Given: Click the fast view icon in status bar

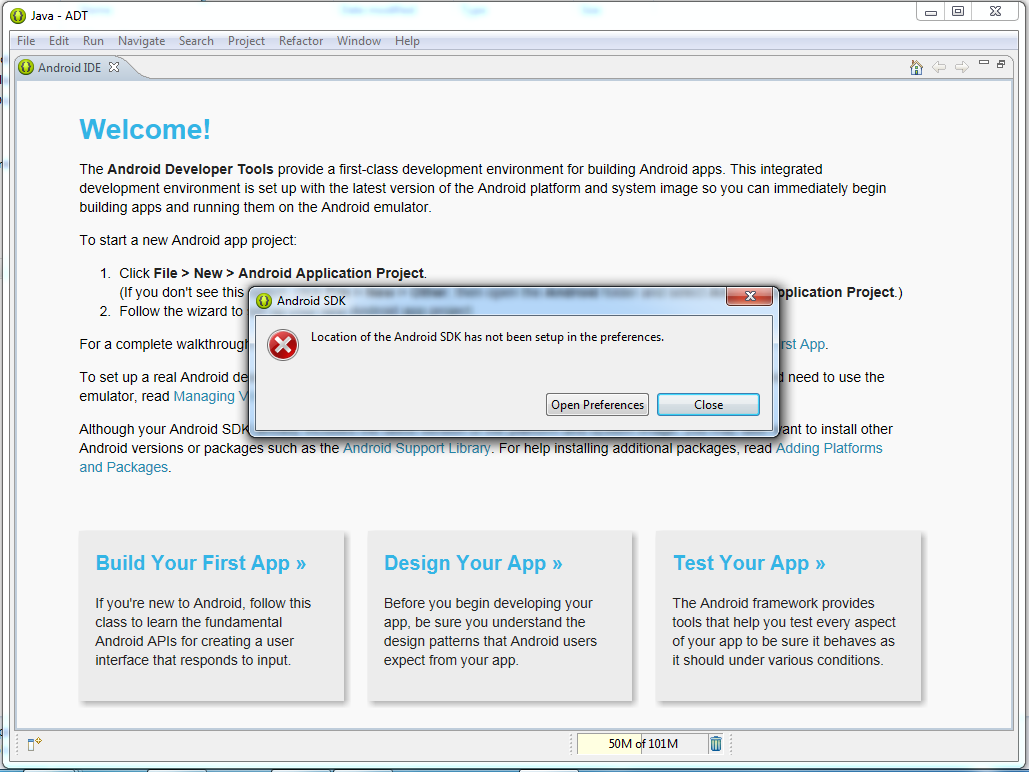Looking at the screenshot, I should click(34, 743).
